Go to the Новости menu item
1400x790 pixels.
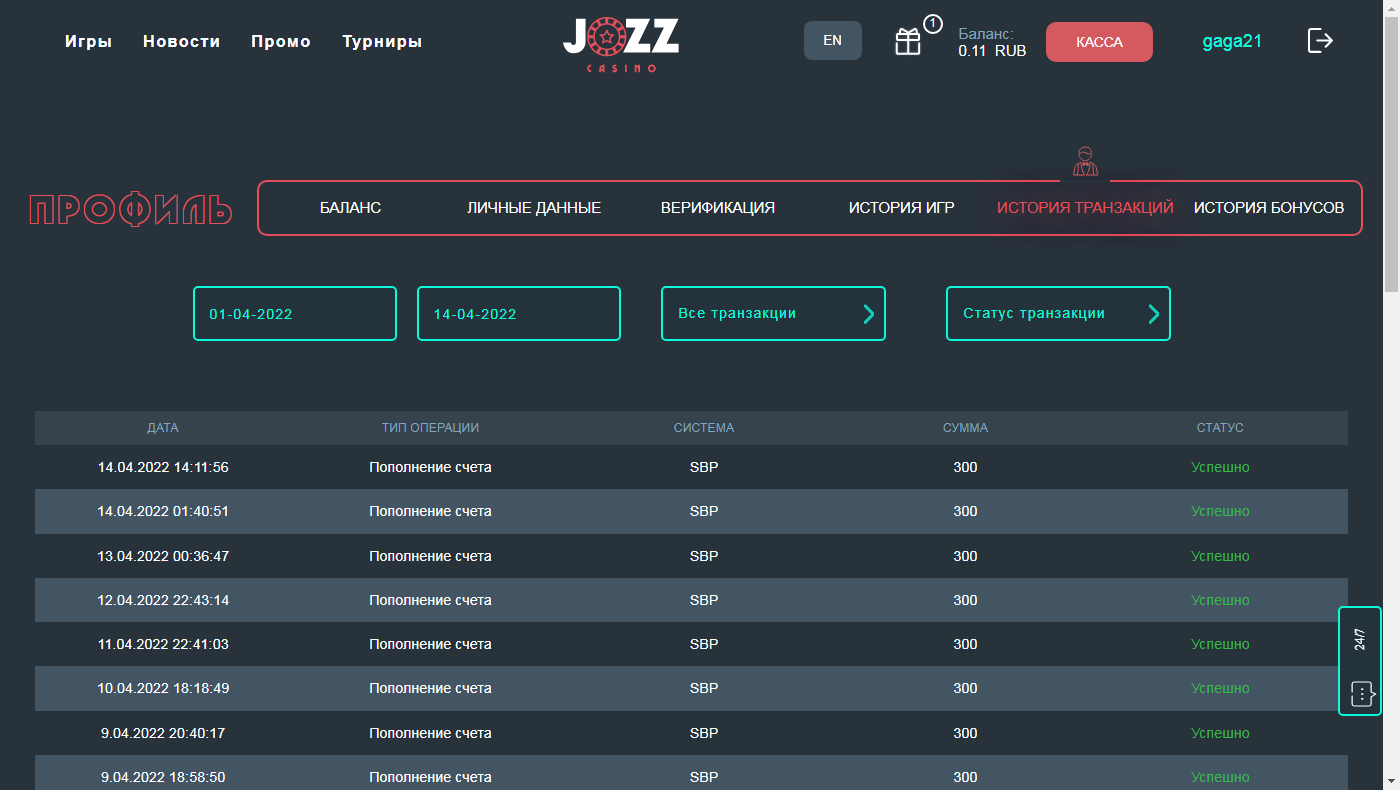tap(181, 42)
